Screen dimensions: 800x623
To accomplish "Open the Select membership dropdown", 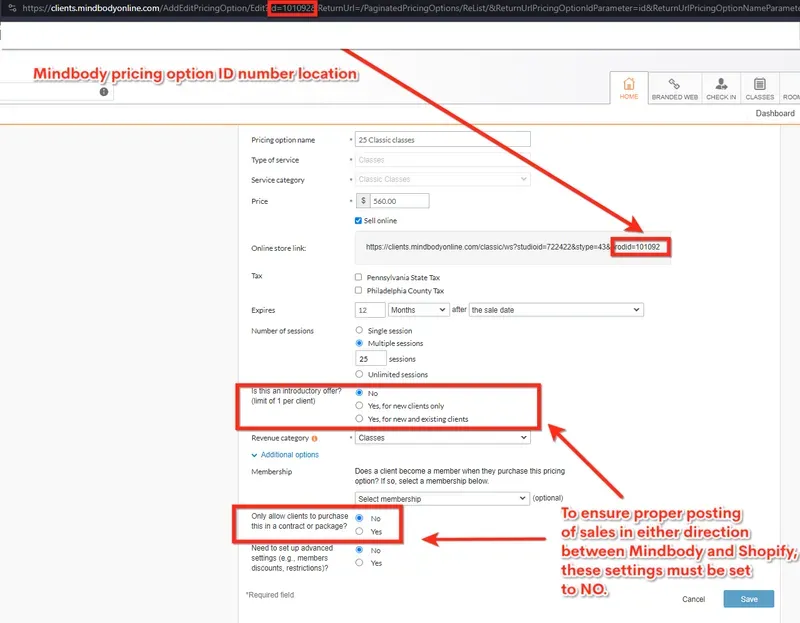I will pos(442,498).
